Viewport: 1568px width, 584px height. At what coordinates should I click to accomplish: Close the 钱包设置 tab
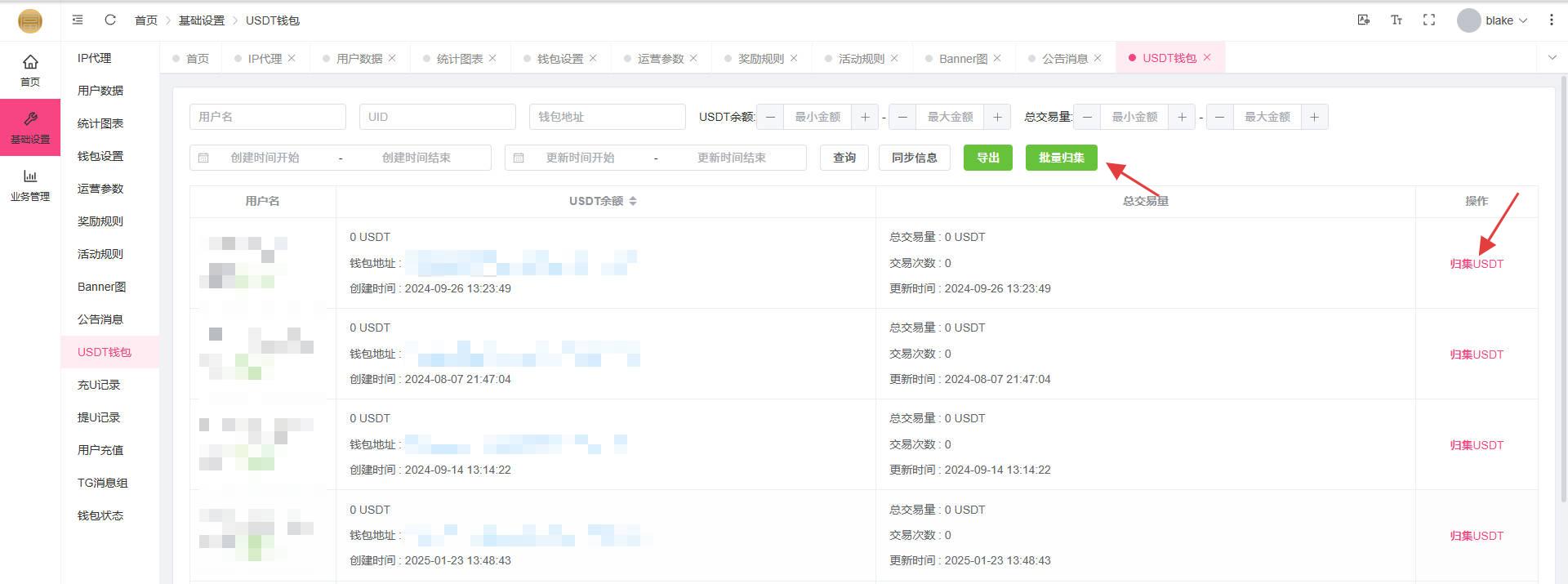(593, 58)
